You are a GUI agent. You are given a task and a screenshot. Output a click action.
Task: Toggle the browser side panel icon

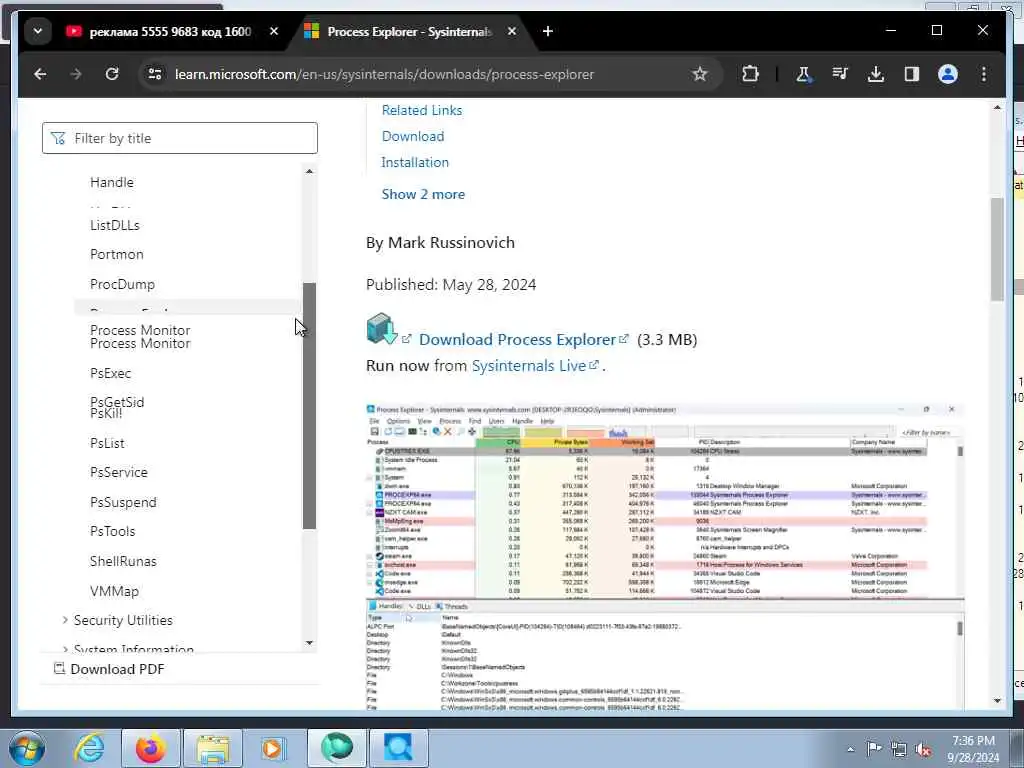coord(912,74)
